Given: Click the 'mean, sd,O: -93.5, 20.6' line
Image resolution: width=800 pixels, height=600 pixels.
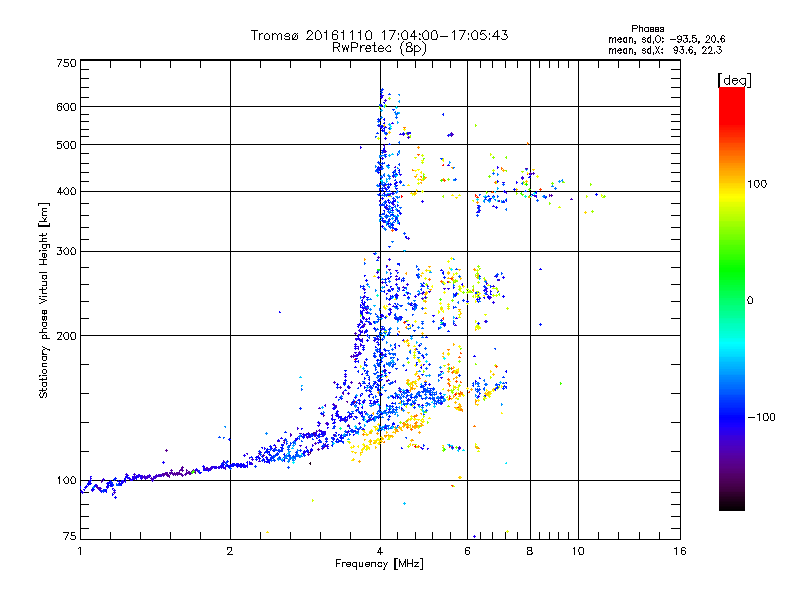Looking at the screenshot, I should [666, 40].
